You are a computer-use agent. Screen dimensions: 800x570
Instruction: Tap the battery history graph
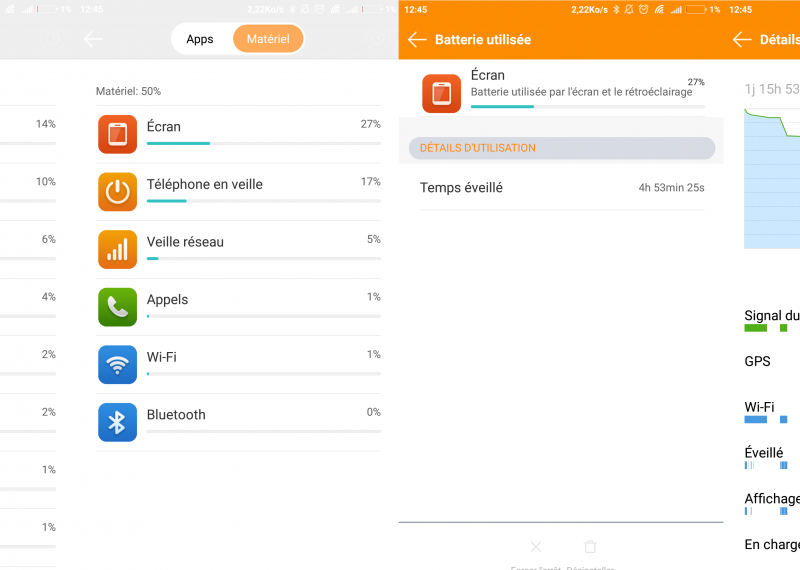pos(772,179)
